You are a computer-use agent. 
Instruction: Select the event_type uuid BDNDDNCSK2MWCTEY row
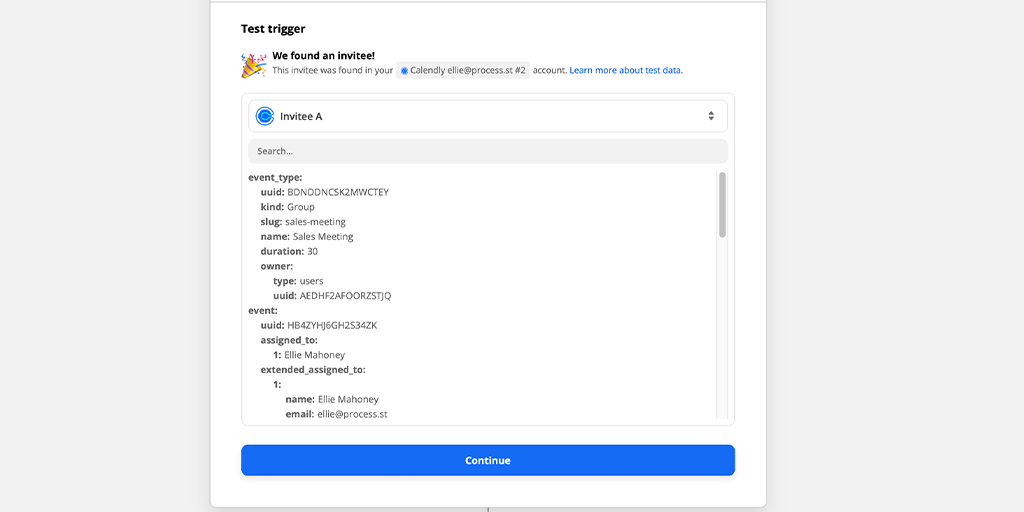tap(325, 192)
